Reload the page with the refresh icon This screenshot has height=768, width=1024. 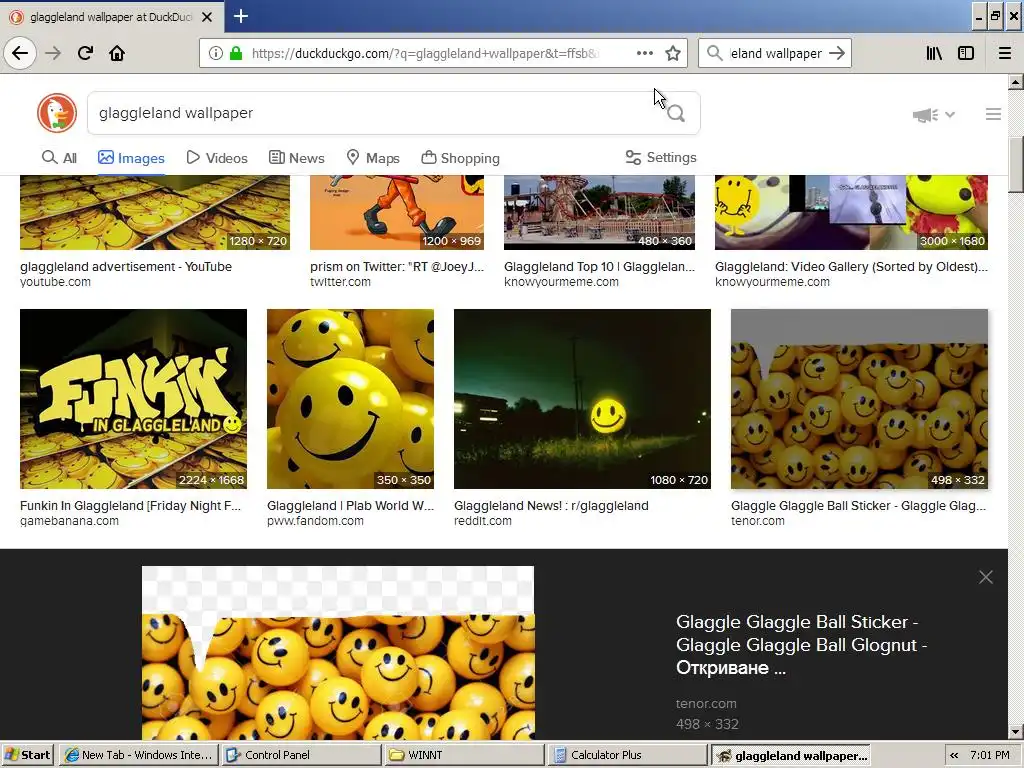point(85,53)
